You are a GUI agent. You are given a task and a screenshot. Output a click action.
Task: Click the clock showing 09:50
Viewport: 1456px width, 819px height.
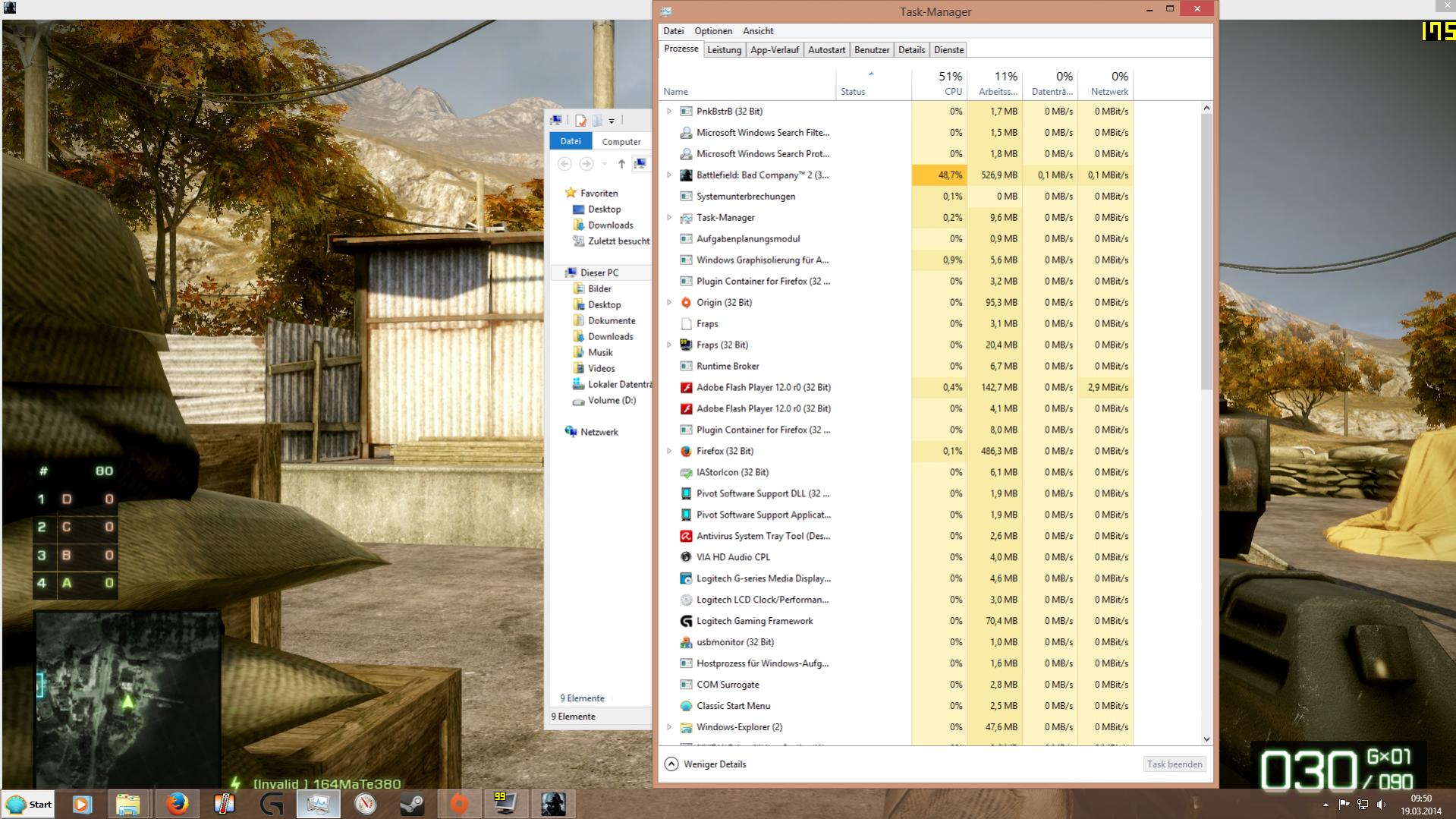(x=1421, y=799)
